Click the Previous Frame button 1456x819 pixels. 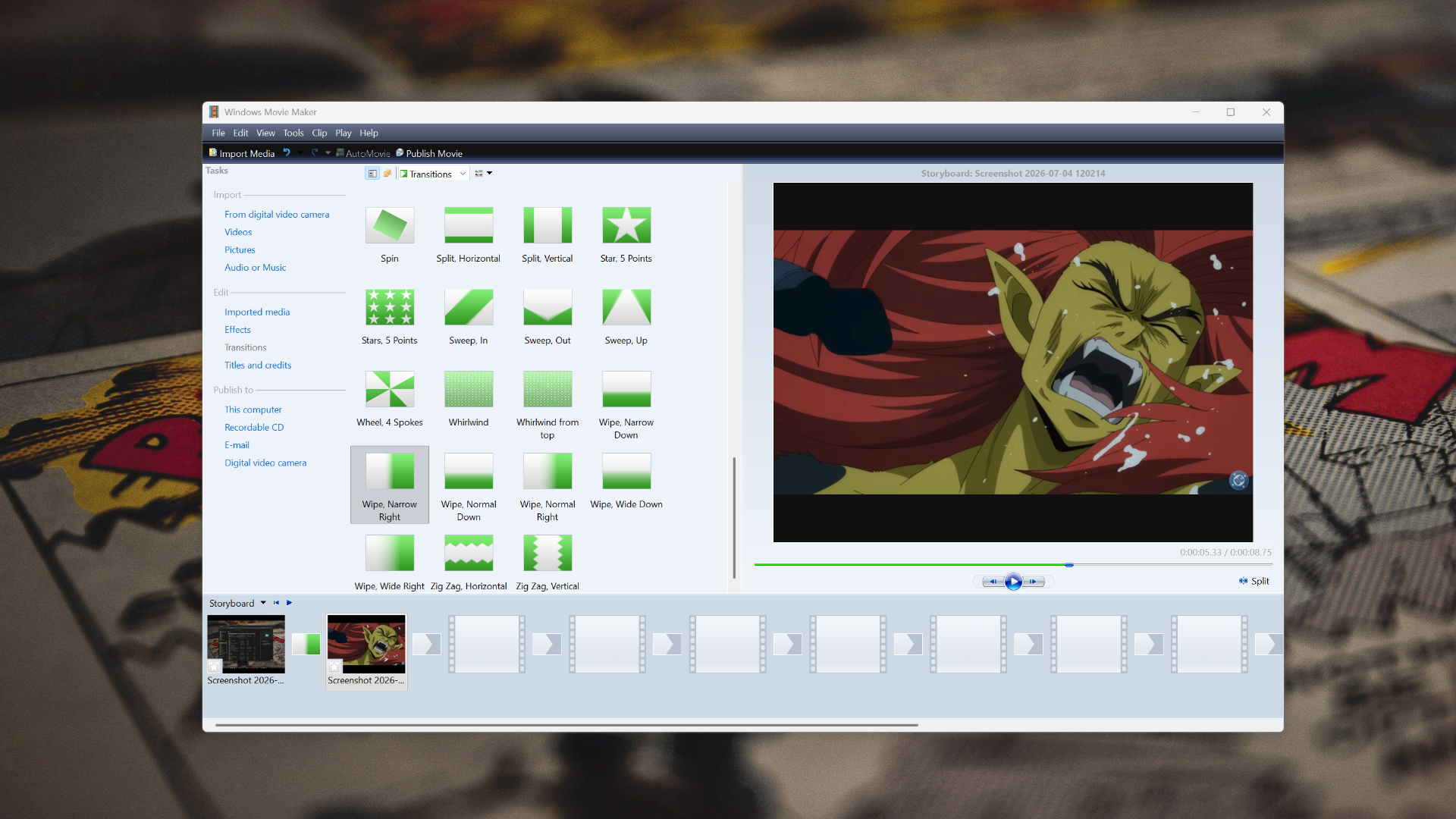tap(993, 582)
